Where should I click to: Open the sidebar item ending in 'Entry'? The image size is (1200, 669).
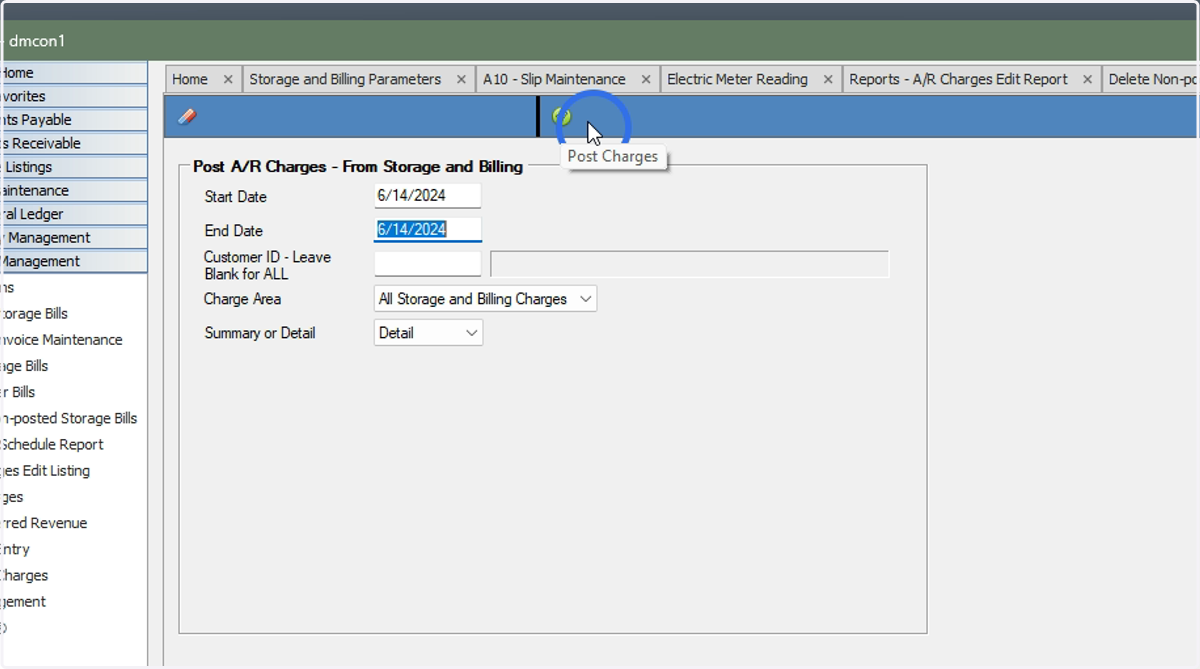(15, 549)
